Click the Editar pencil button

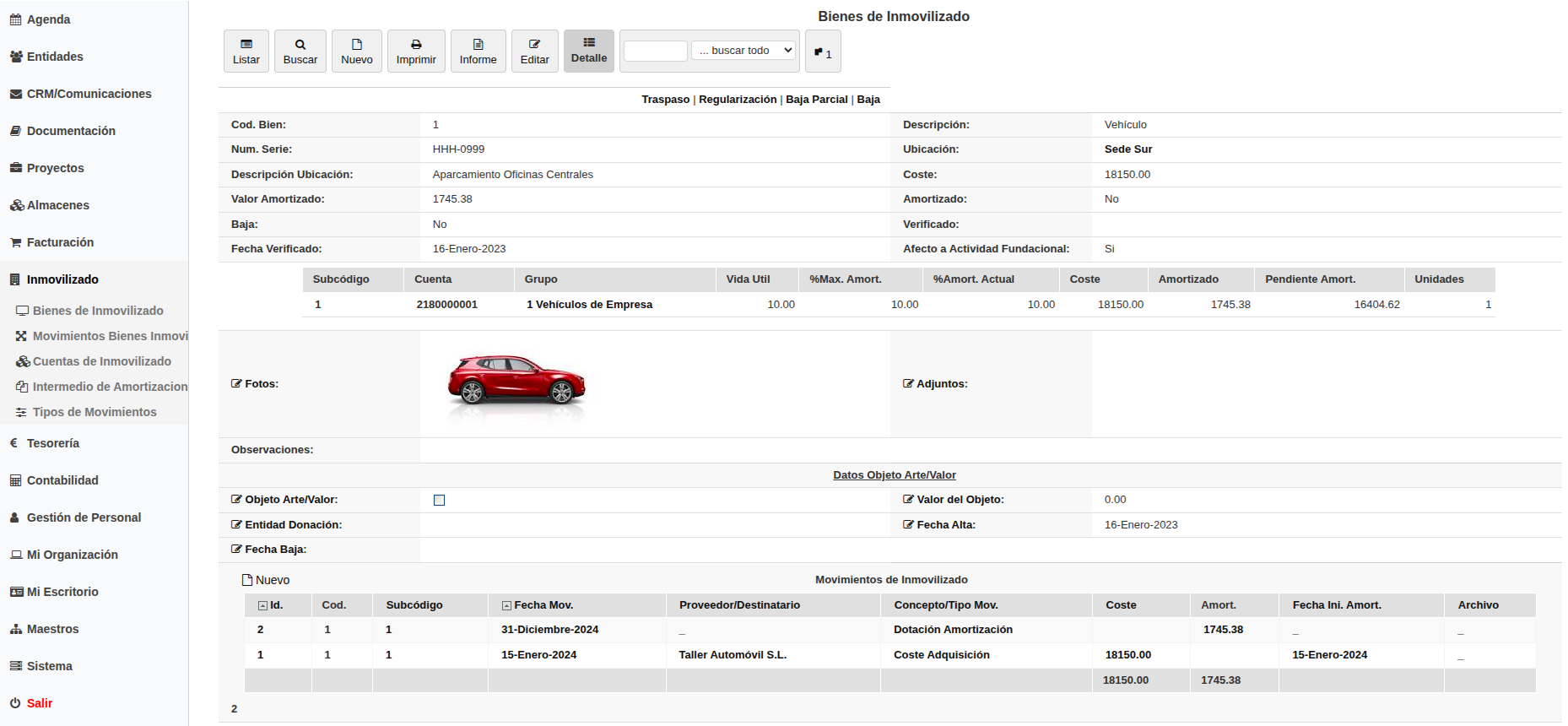(x=534, y=51)
